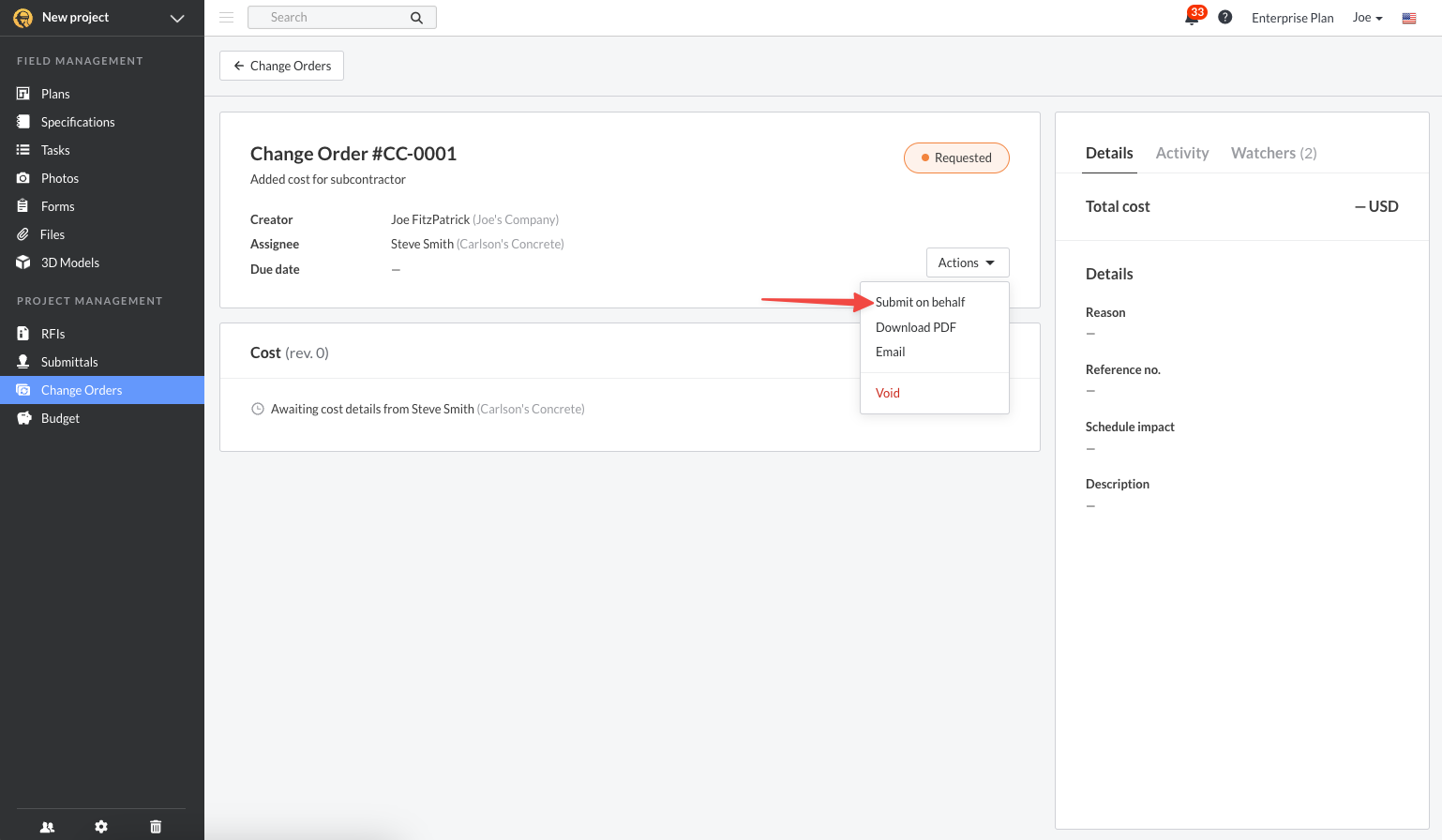1442x840 pixels.
Task: Open Budget in the sidebar
Action: [60, 418]
